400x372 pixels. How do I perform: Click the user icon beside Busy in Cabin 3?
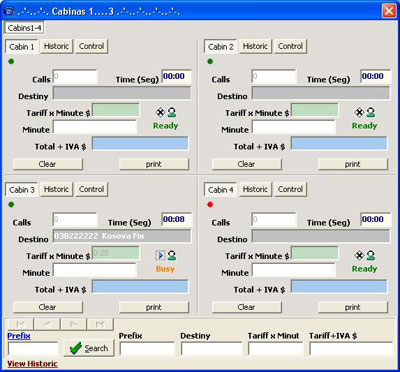[172, 256]
